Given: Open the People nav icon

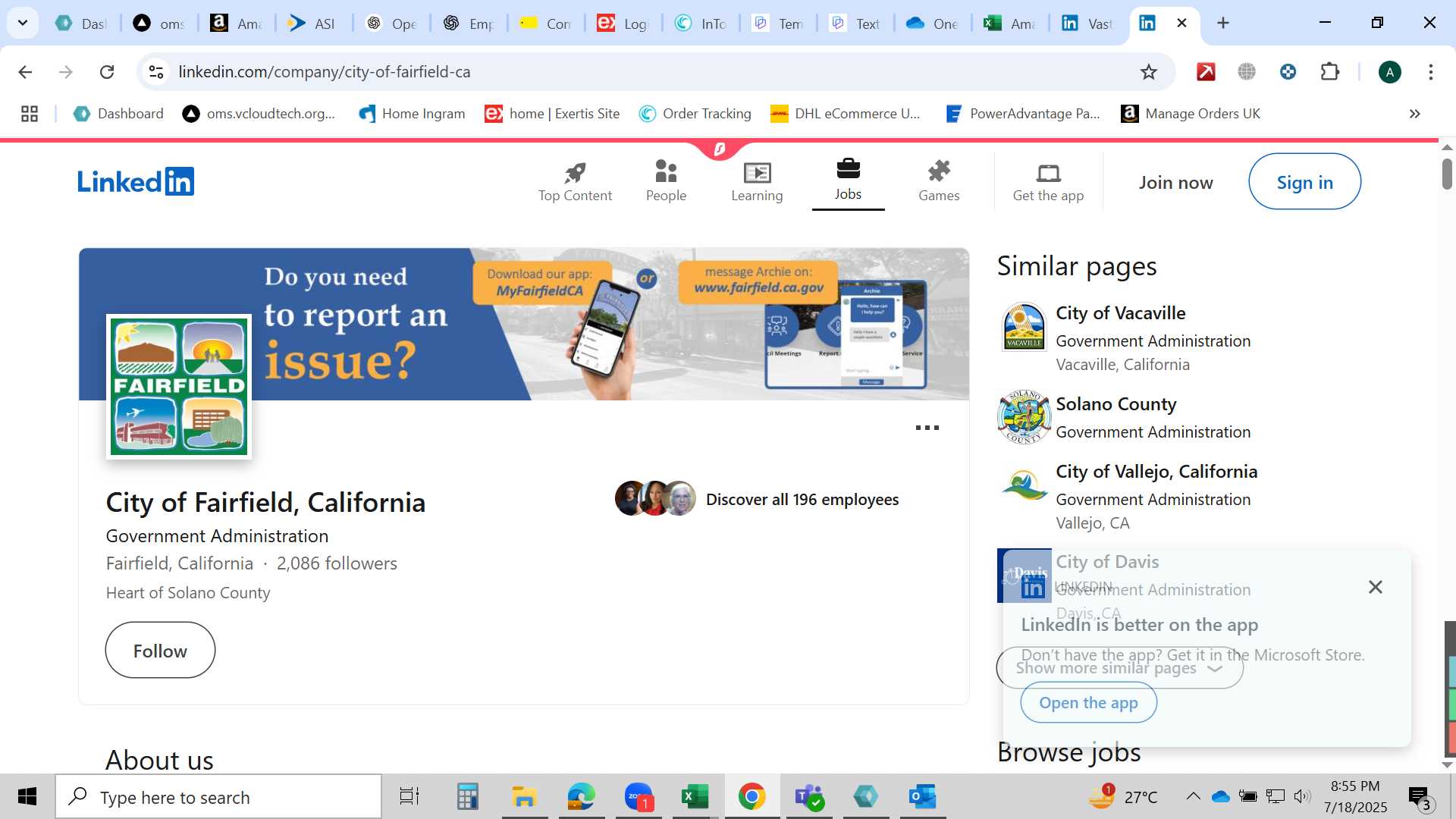Looking at the screenshot, I should pyautogui.click(x=666, y=182).
